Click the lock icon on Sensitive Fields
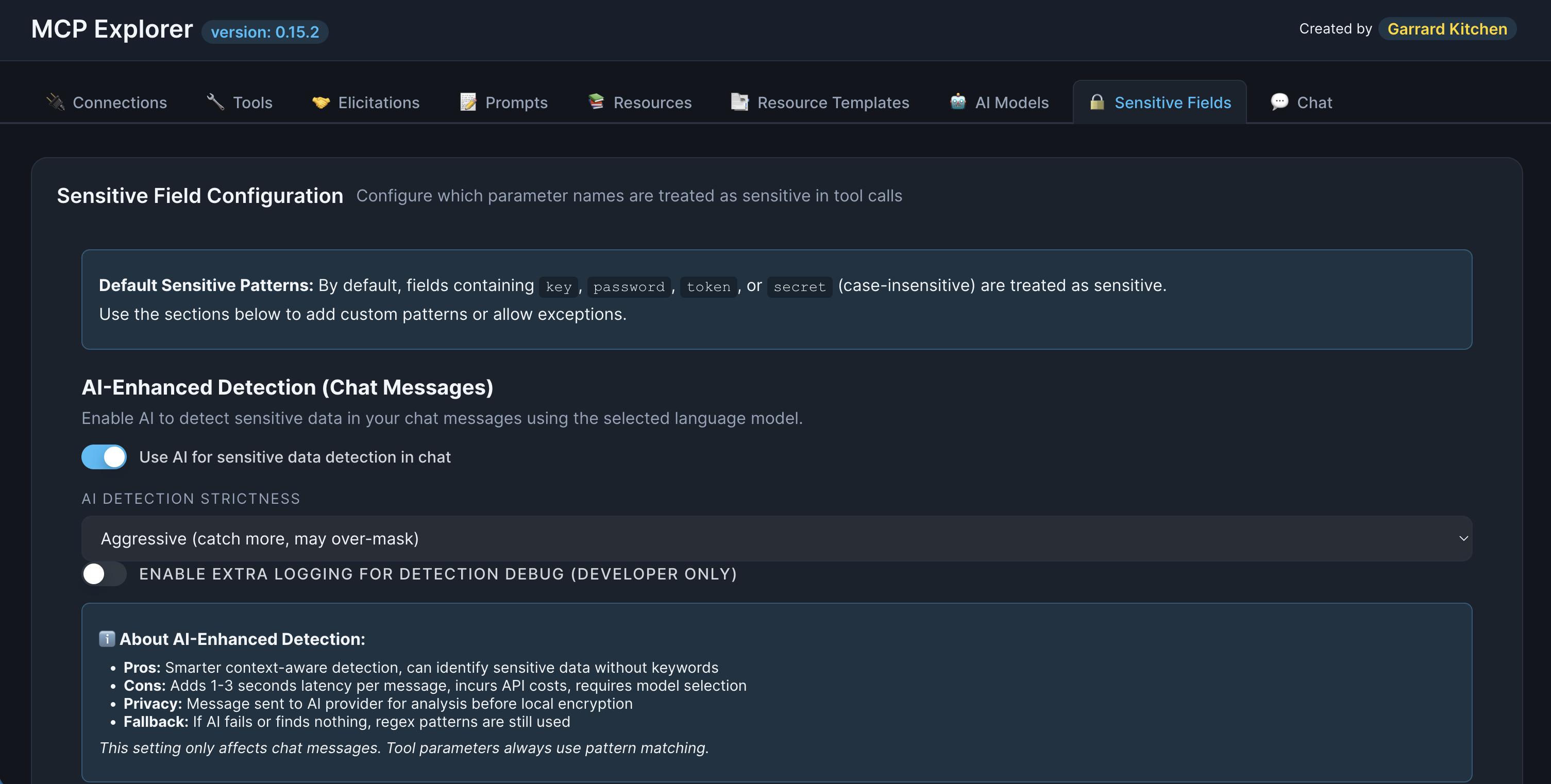The width and height of the screenshot is (1551, 784). pyautogui.click(x=1097, y=101)
